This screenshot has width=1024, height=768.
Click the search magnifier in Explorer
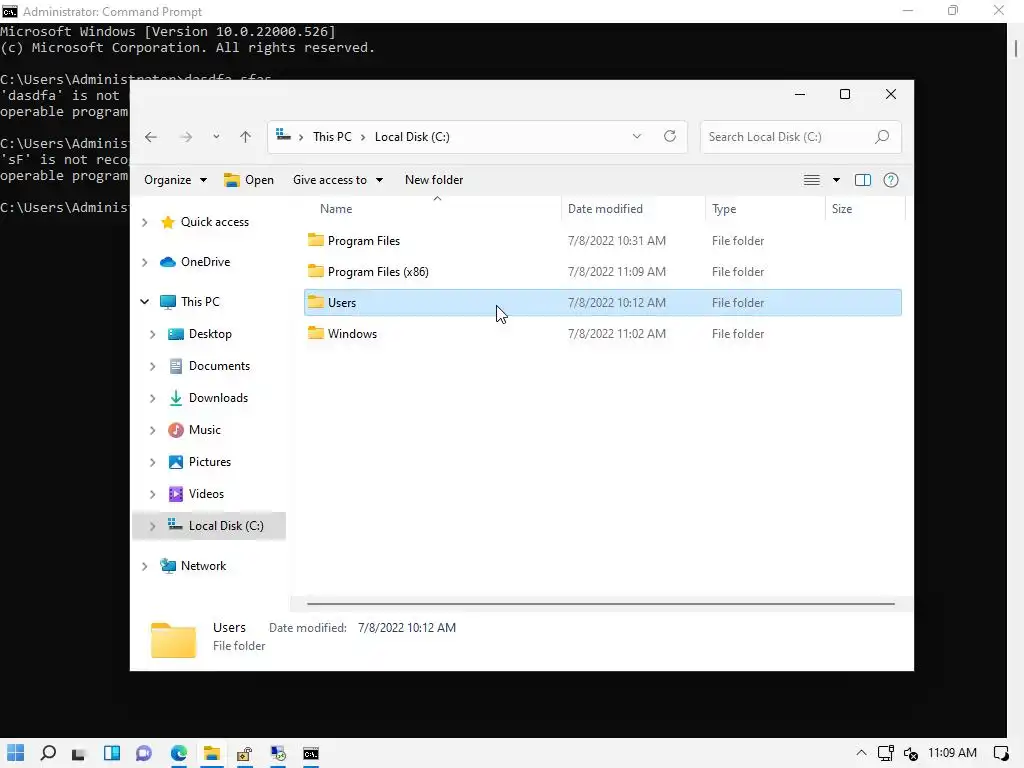[882, 136]
